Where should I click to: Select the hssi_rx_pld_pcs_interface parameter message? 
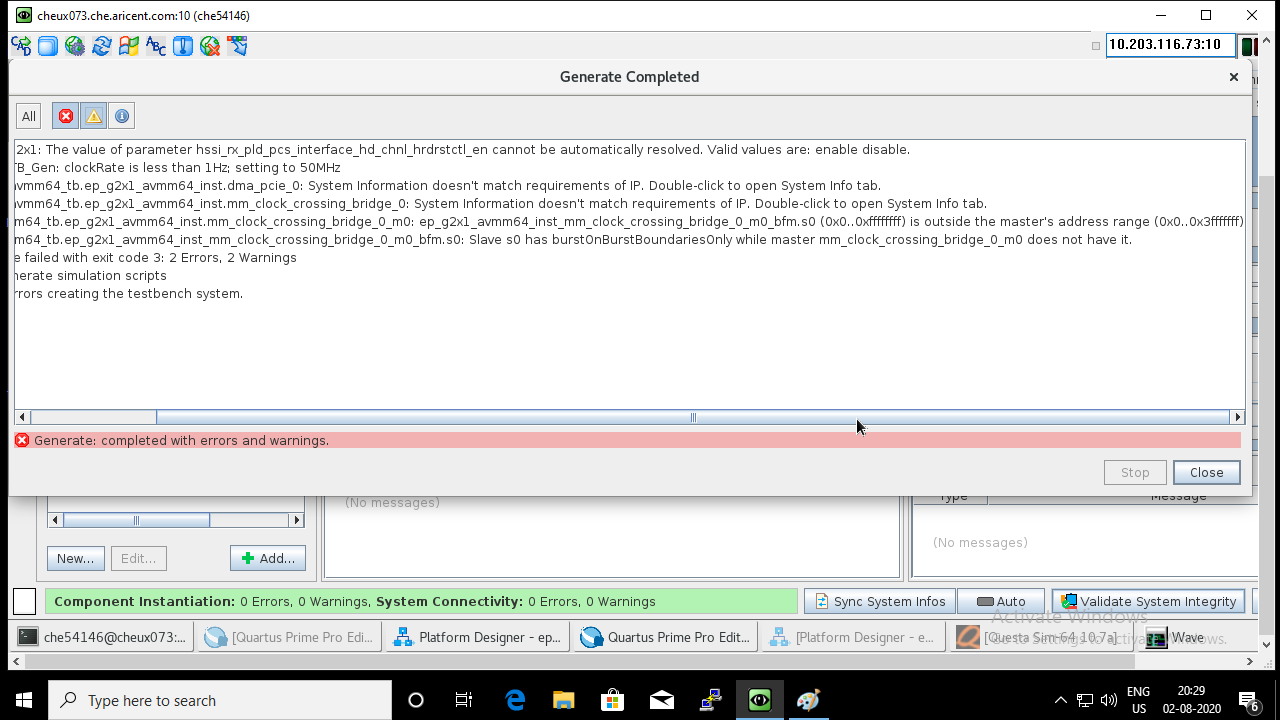[462, 150]
